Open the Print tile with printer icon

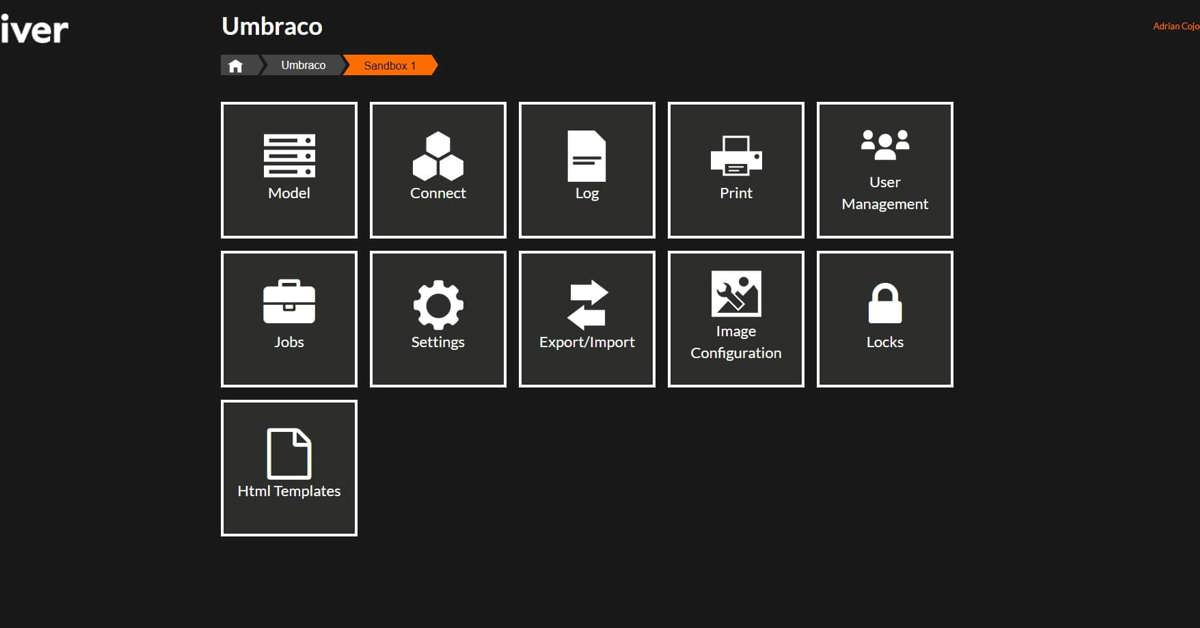point(736,170)
